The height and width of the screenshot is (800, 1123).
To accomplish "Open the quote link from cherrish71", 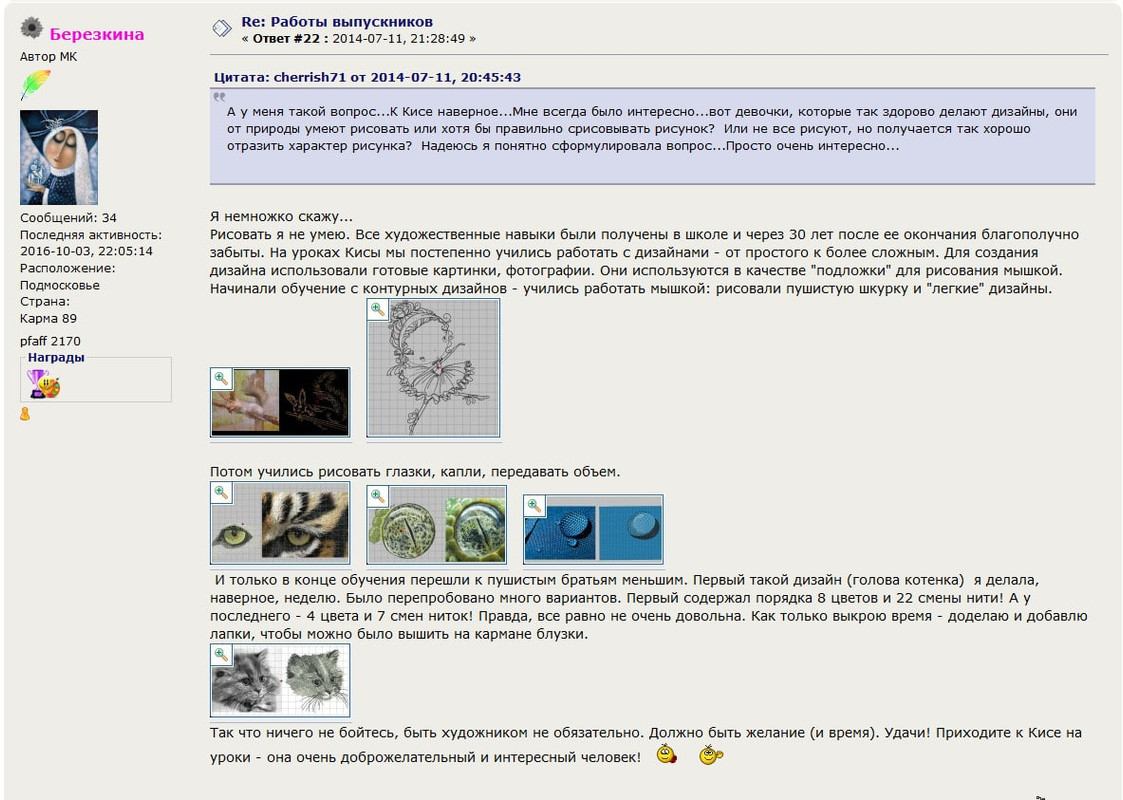I will (x=367, y=77).
